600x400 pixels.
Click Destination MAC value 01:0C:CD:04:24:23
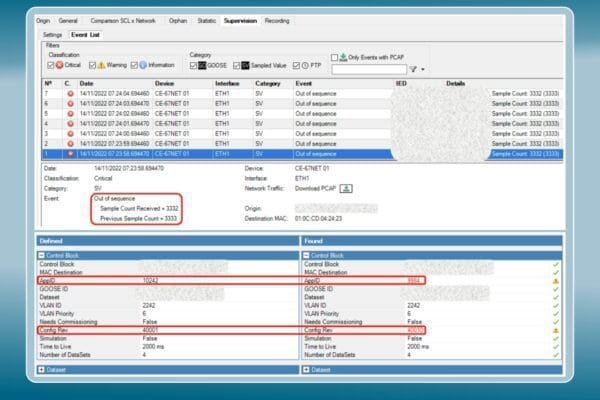[318, 219]
